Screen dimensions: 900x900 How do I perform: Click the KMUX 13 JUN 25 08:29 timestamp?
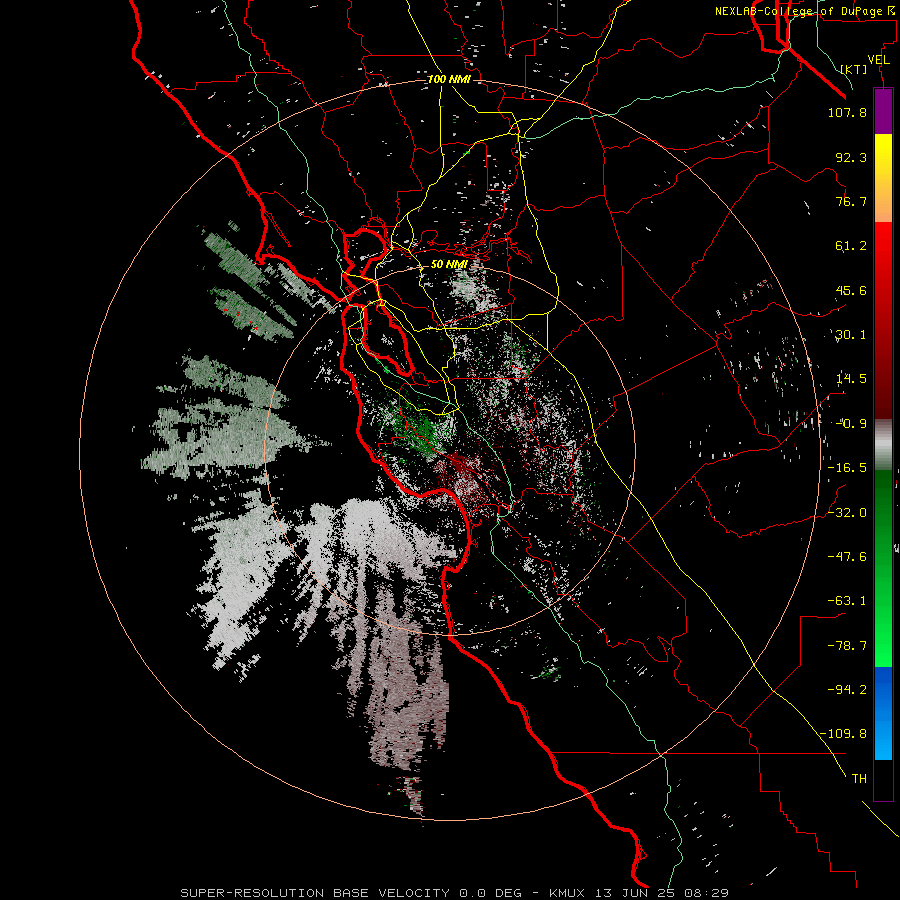(x=639, y=893)
